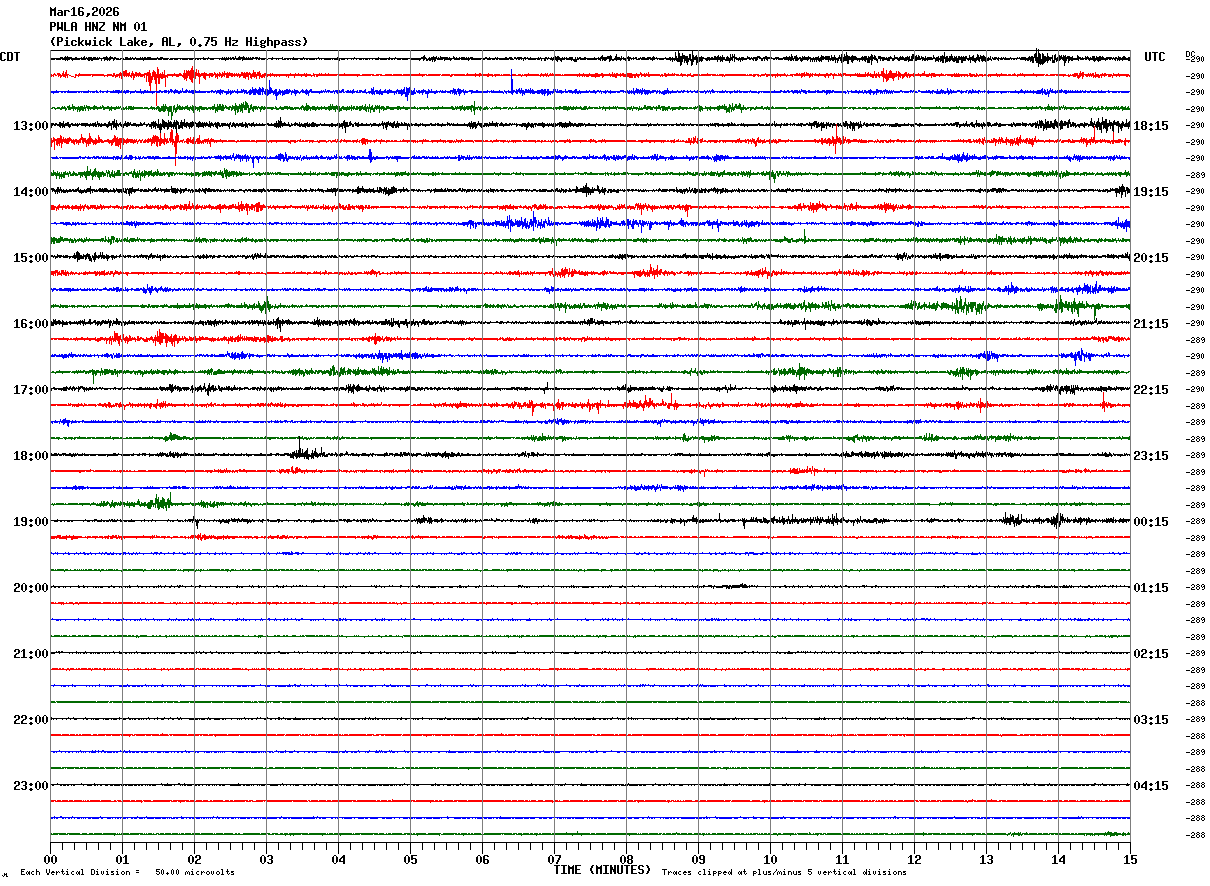Viewport: 1210px width, 886px height.
Task: Click the 04:15 UTC time label
Action: (1150, 785)
